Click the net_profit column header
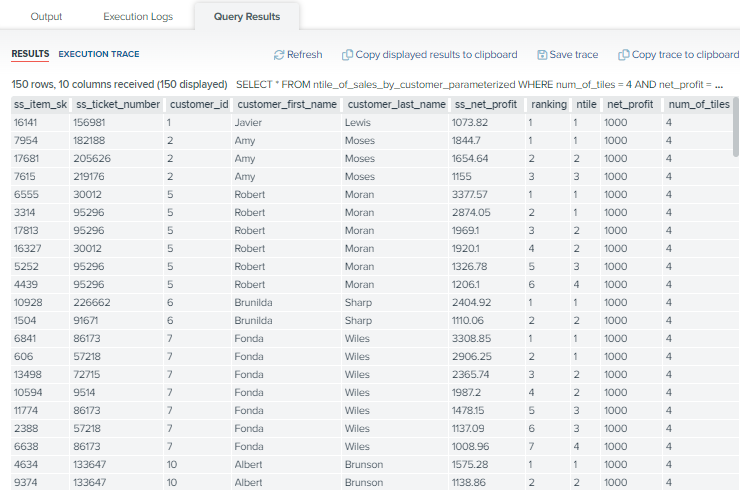 630,104
